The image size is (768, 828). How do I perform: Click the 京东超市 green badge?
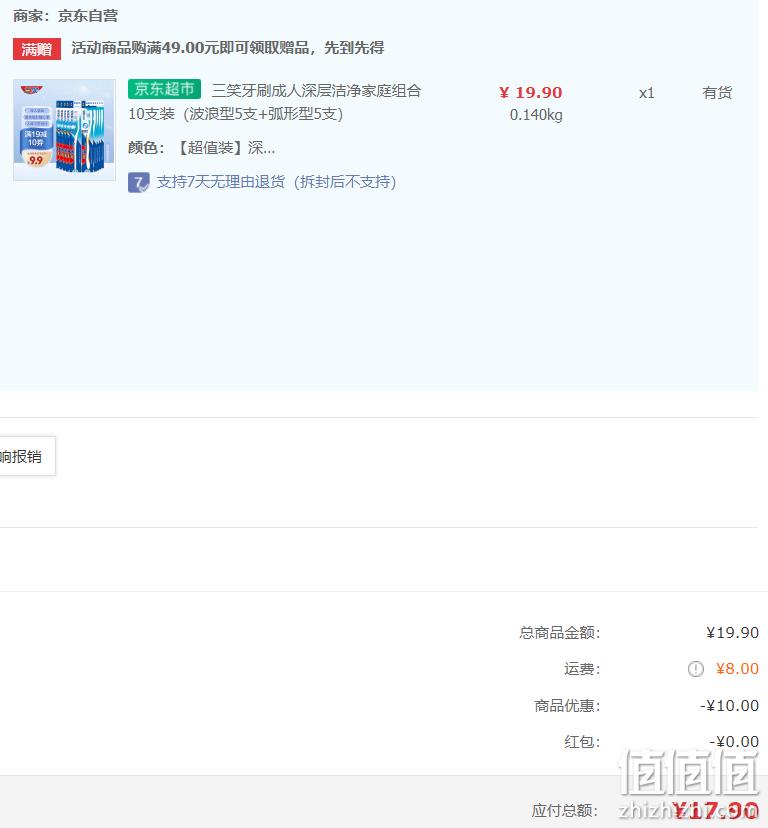[x=164, y=89]
